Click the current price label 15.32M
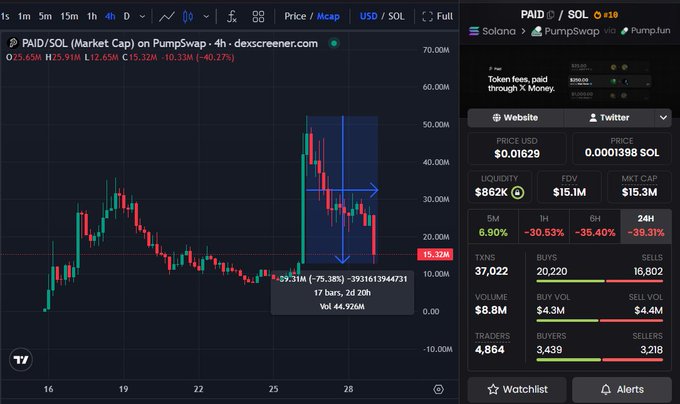Viewport: 680px width, 404px height. (435, 254)
